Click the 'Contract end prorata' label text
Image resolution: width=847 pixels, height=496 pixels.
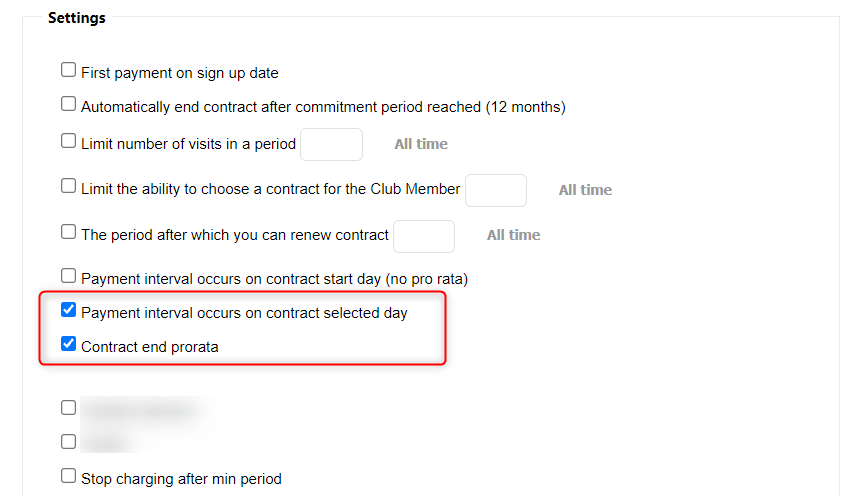(149, 347)
